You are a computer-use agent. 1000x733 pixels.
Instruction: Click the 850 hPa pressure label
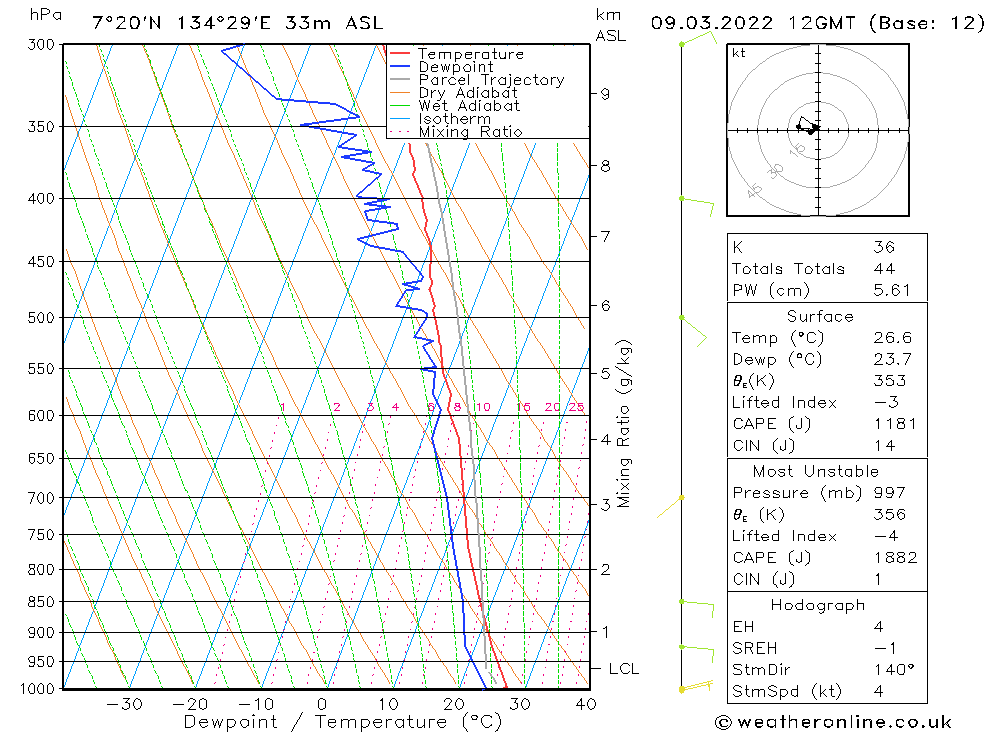click(x=41, y=602)
